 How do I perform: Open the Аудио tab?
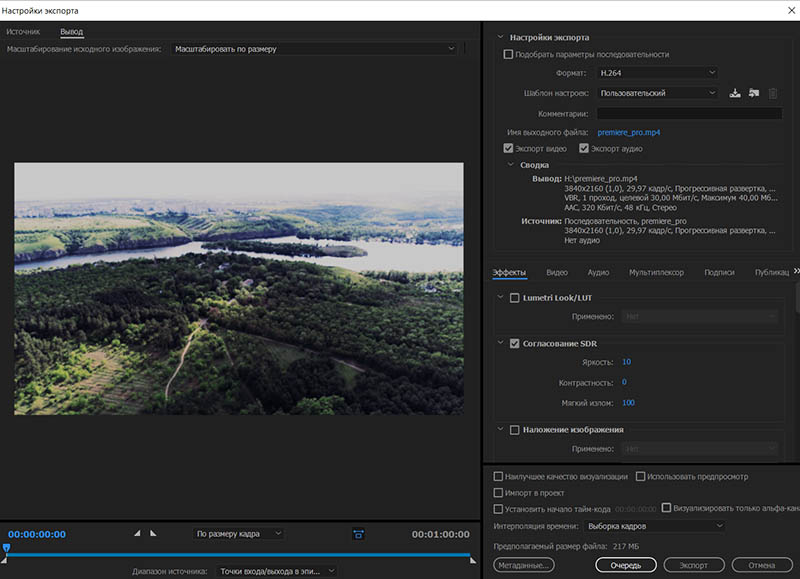click(x=598, y=272)
